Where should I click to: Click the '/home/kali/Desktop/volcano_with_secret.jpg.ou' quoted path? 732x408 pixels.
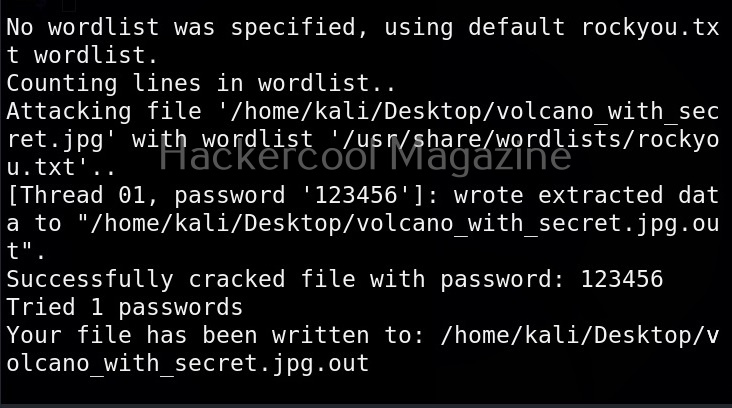click(x=405, y=223)
